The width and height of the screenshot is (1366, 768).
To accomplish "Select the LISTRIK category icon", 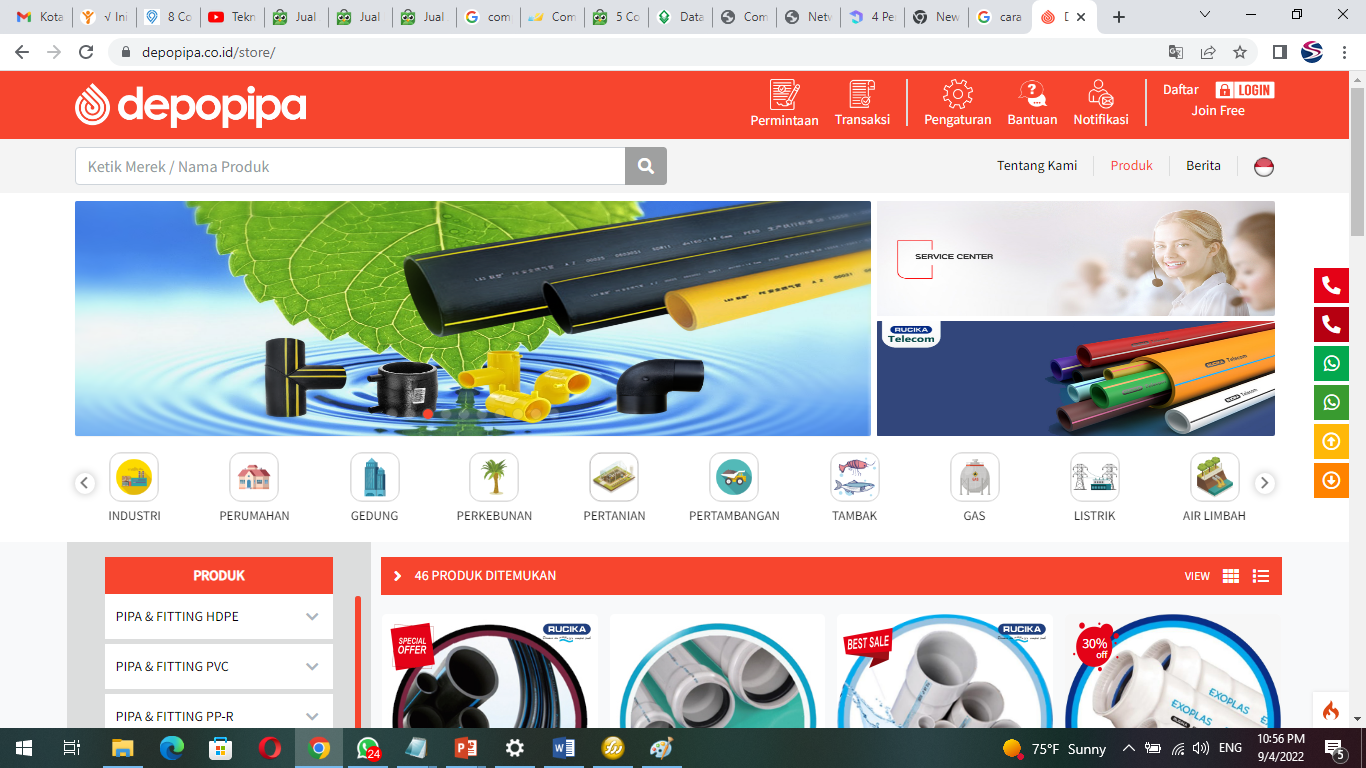I will pos(1095,477).
